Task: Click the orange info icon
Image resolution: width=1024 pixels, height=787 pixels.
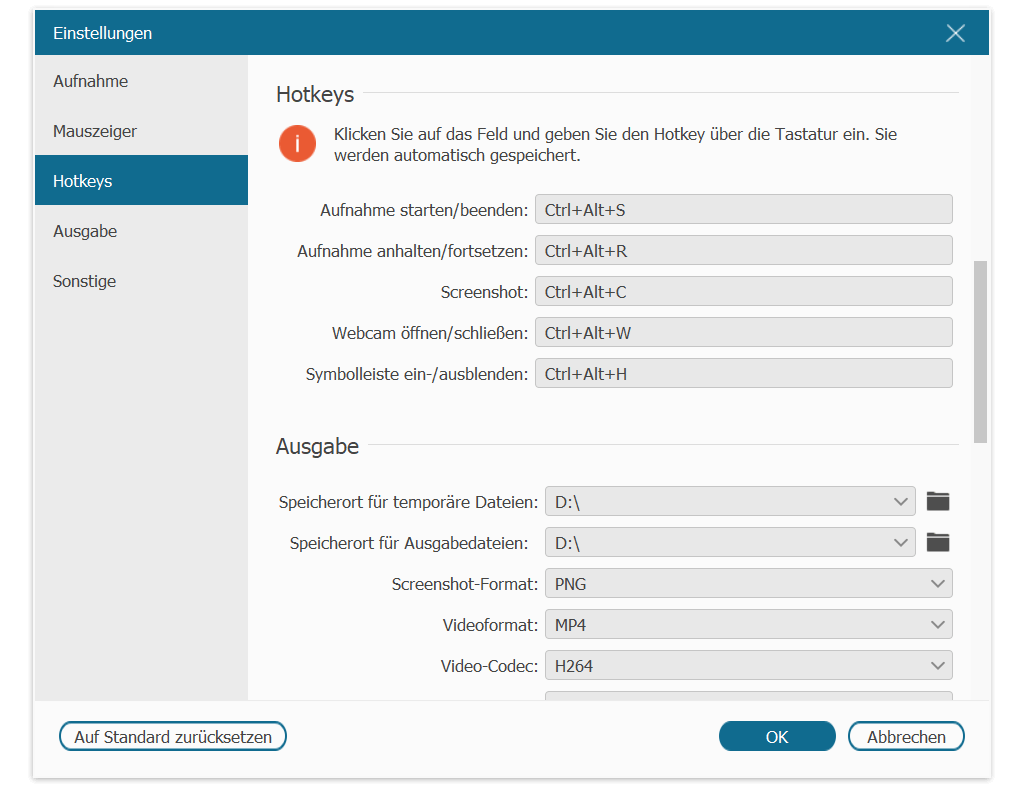Action: [297, 144]
